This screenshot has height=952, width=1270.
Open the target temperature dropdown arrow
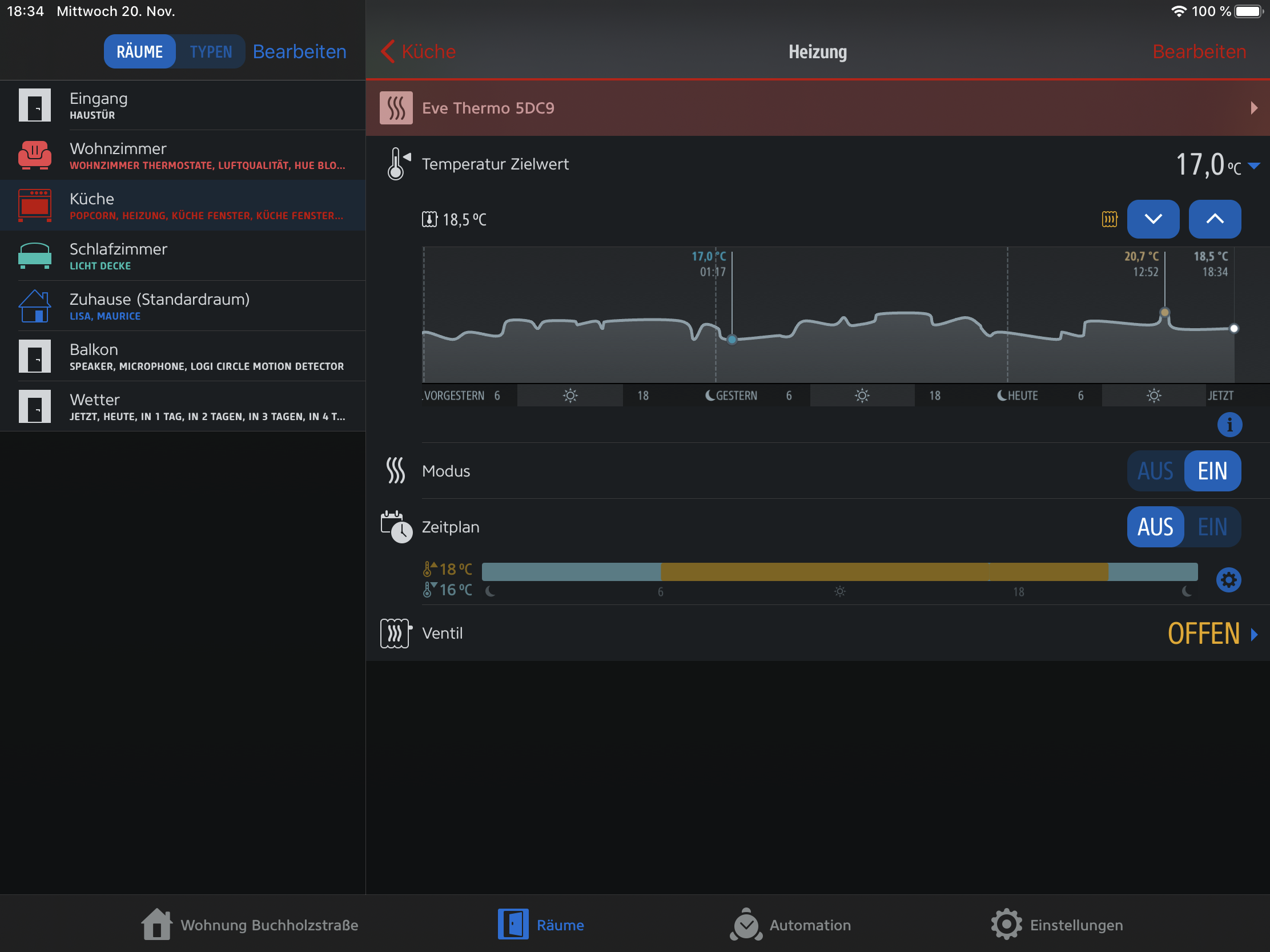(1254, 166)
